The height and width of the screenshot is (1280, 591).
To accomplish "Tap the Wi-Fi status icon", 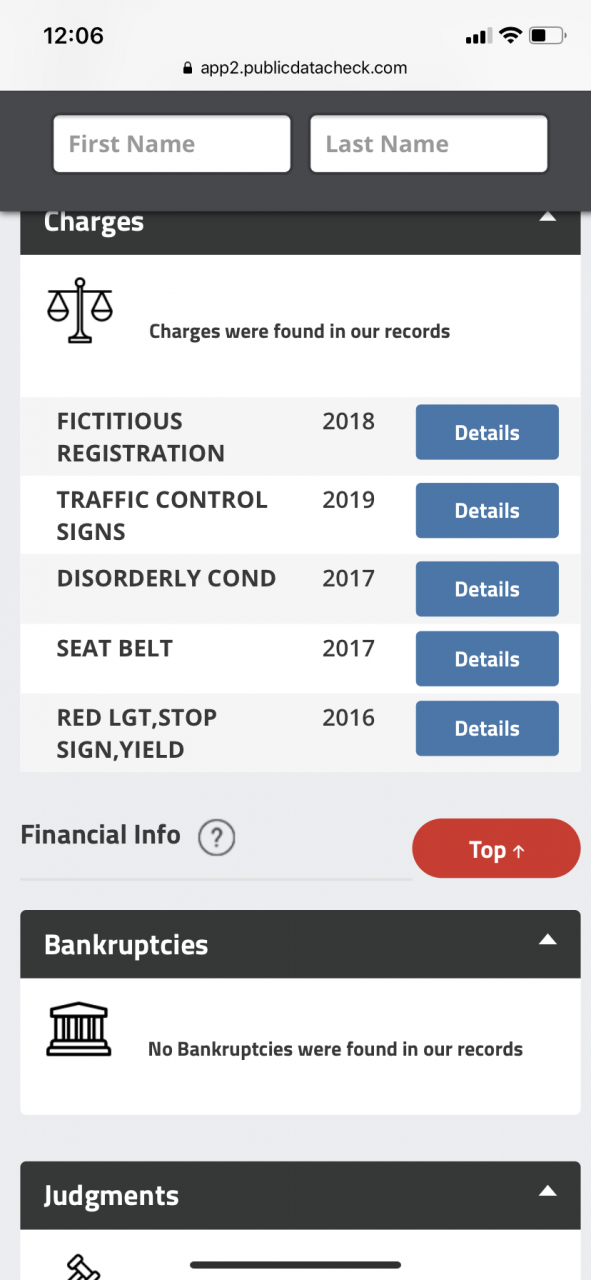I will (x=511, y=36).
